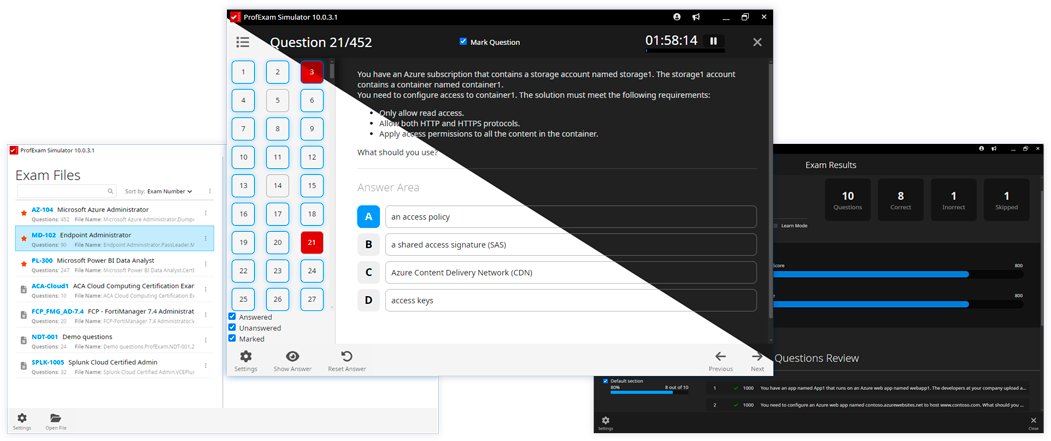1051x441 pixels.
Task: Click the 1 Skipped results card
Action: pyautogui.click(x=1006, y=200)
